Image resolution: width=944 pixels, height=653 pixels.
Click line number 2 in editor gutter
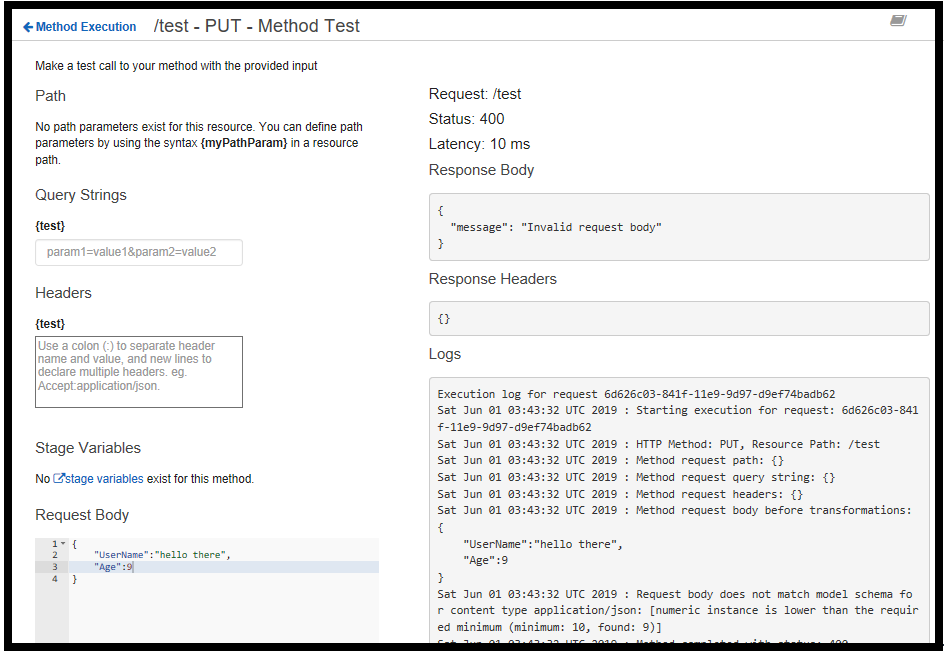click(x=55, y=555)
